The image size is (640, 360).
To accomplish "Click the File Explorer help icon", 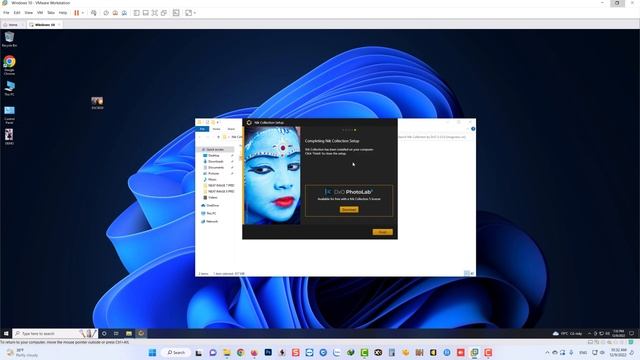I will (473, 129).
